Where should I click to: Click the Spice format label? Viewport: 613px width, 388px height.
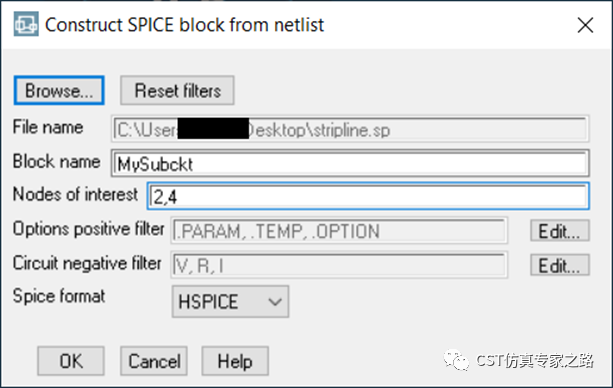[x=59, y=296]
